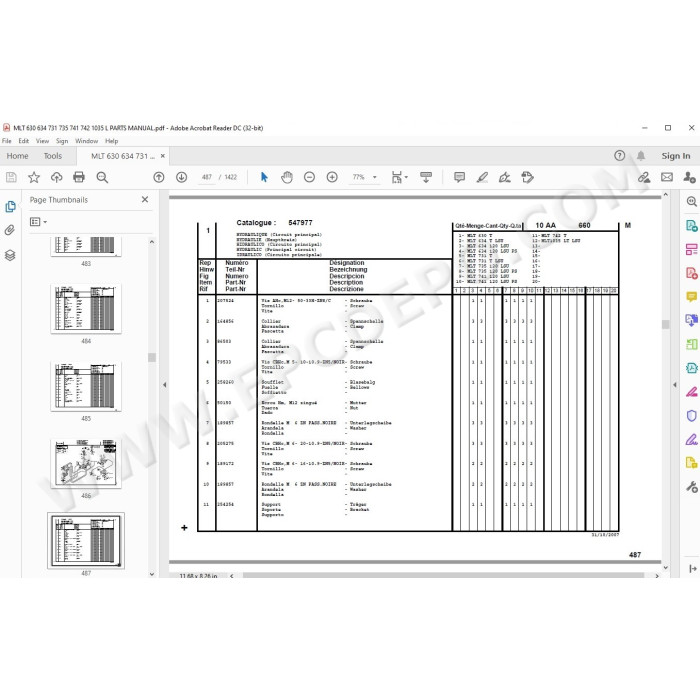
Task: Switch to the Tools tab
Action: click(53, 156)
